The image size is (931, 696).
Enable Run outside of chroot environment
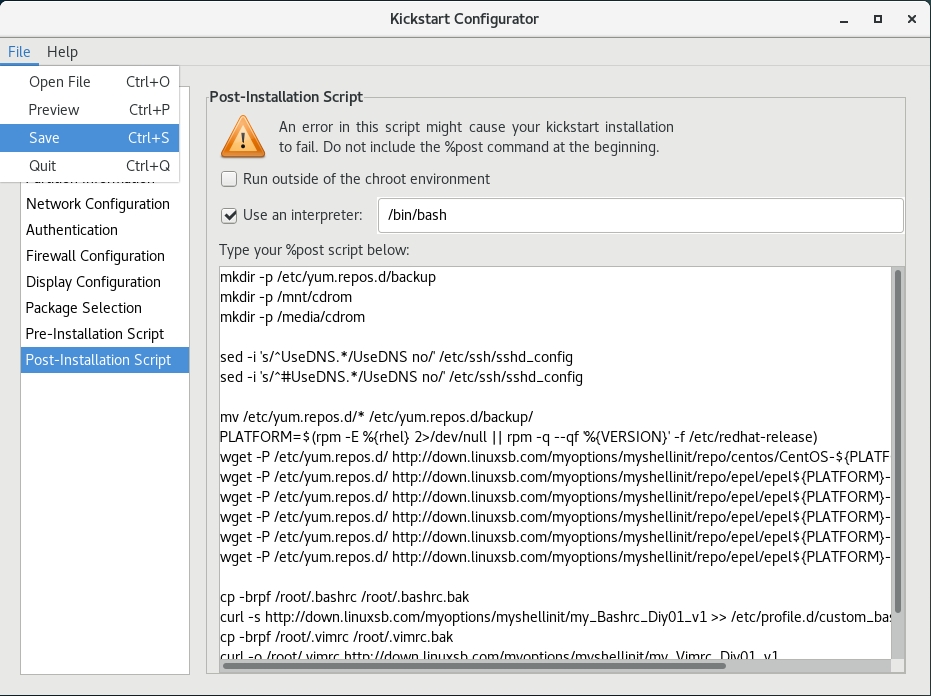pyautogui.click(x=229, y=179)
